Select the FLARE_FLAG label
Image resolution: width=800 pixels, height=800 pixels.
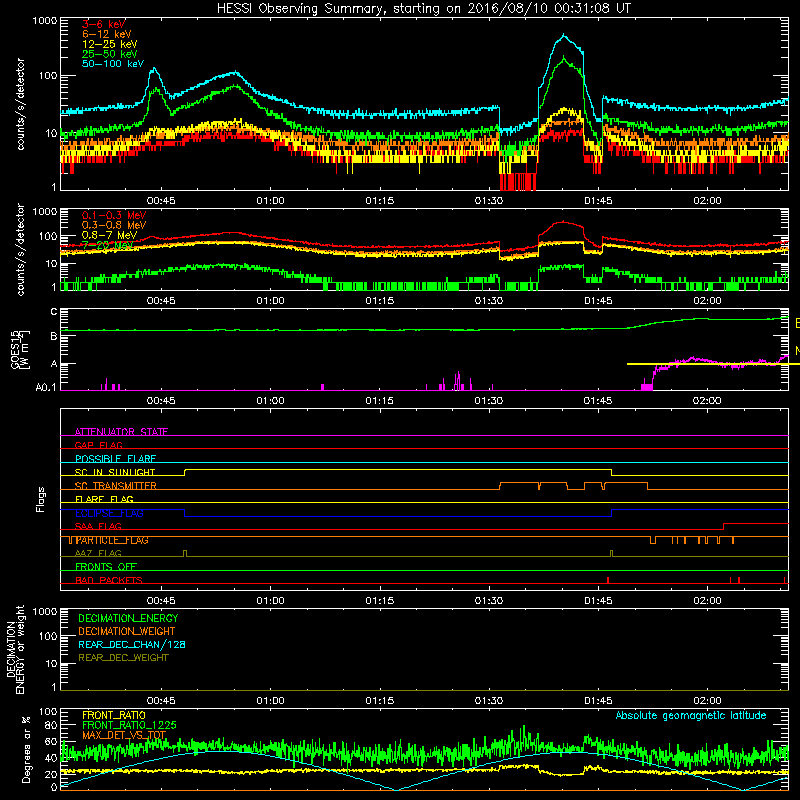click(104, 499)
